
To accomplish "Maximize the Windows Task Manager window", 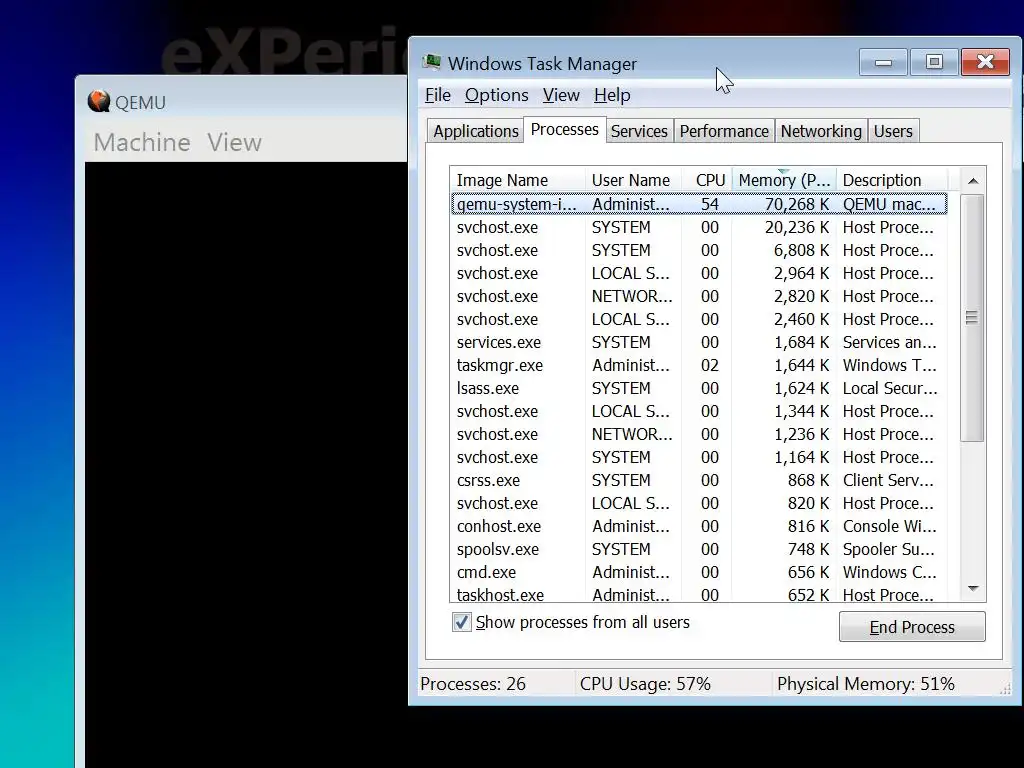I will [x=934, y=62].
